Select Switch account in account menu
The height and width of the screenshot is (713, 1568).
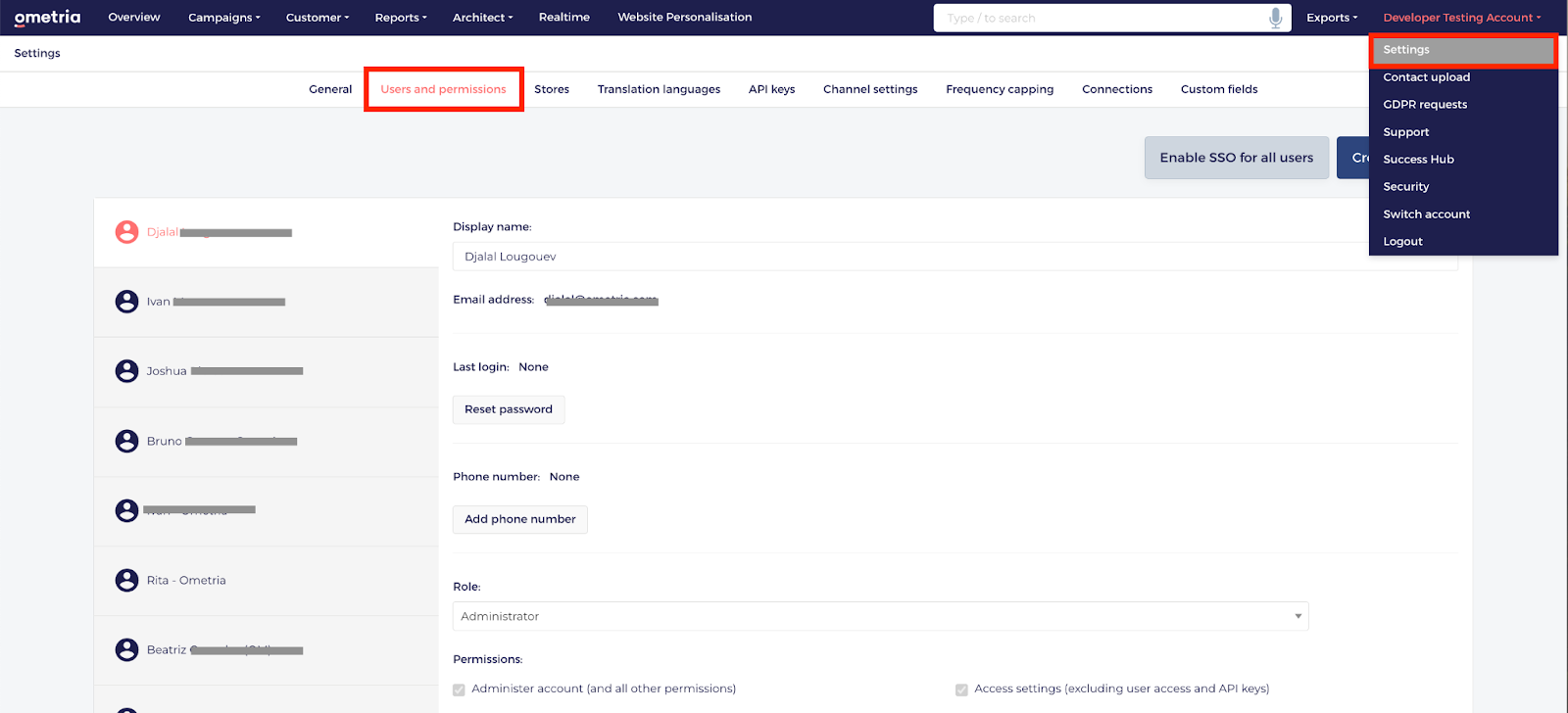(1426, 214)
